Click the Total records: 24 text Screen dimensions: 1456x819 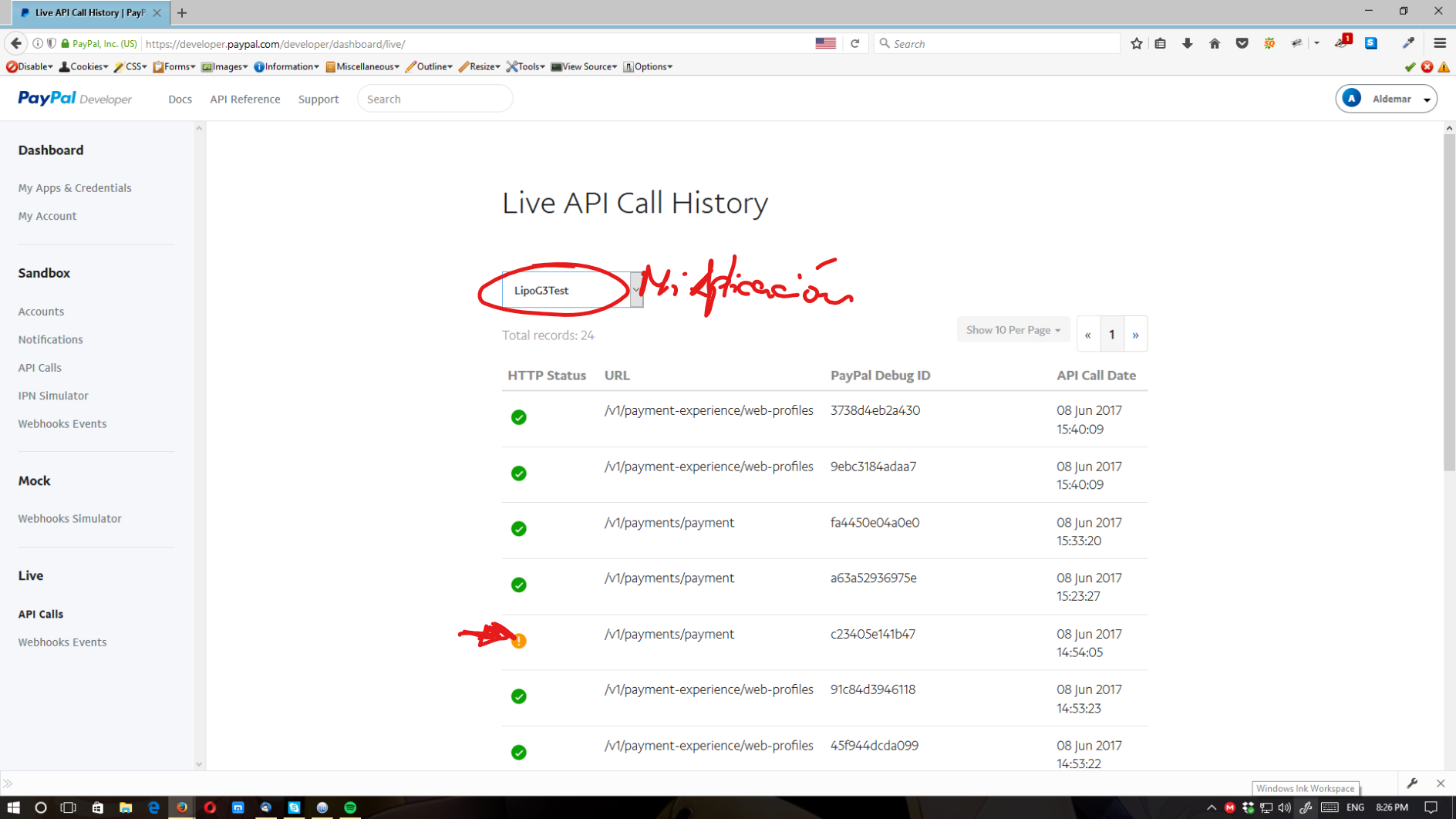pyautogui.click(x=548, y=335)
